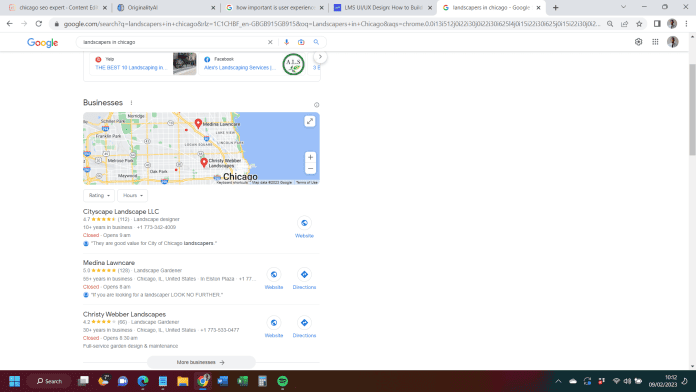Open Google quick settings gear

click(x=638, y=42)
